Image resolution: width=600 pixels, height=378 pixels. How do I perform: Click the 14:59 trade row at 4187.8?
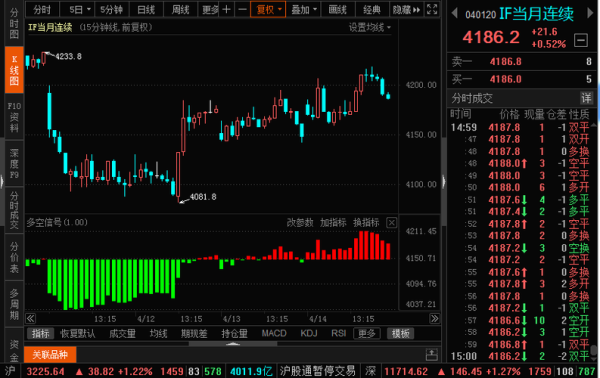pos(520,127)
